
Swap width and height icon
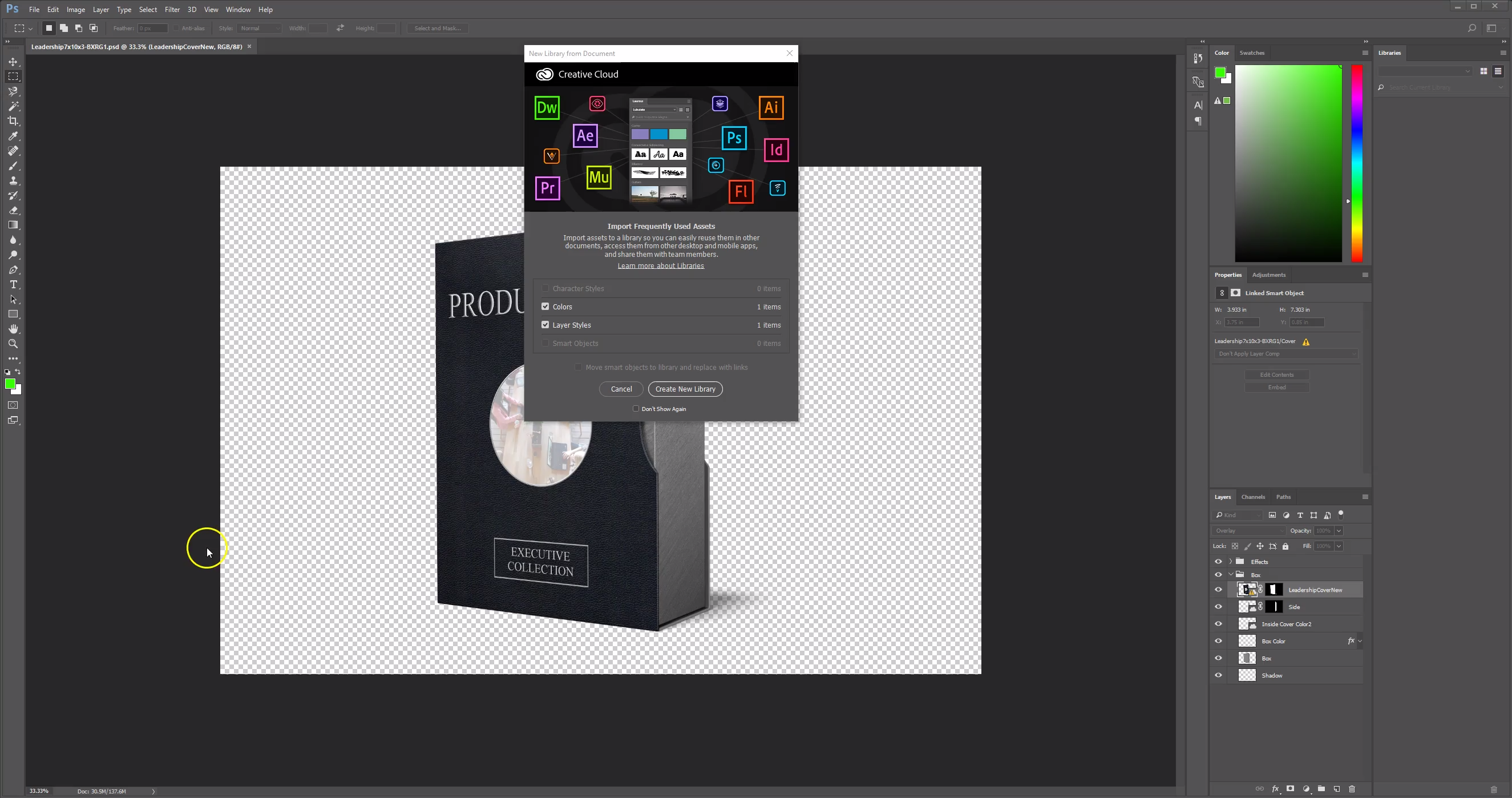pos(341,28)
